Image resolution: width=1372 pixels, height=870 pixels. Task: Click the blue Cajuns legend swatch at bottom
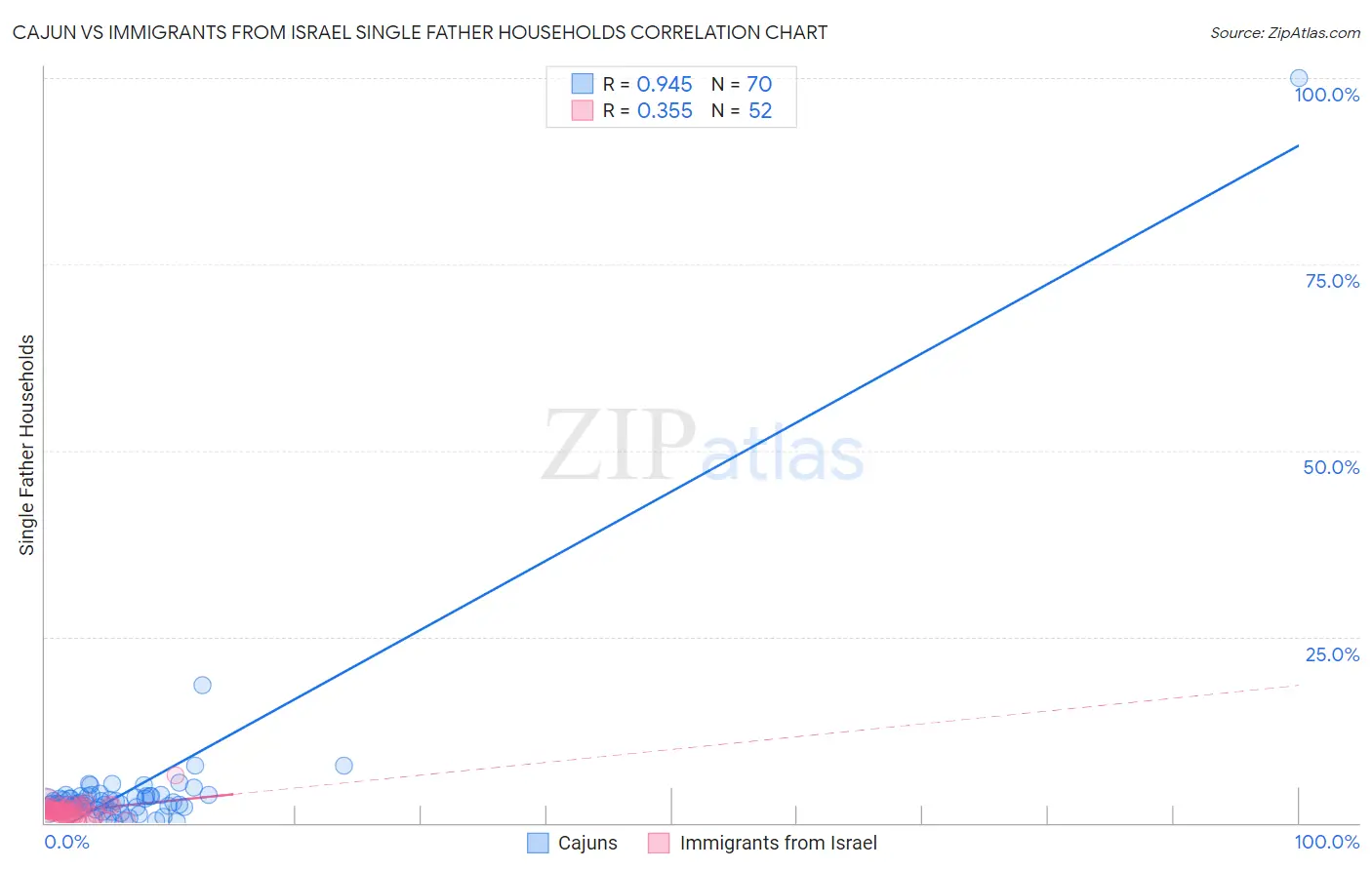click(x=538, y=843)
